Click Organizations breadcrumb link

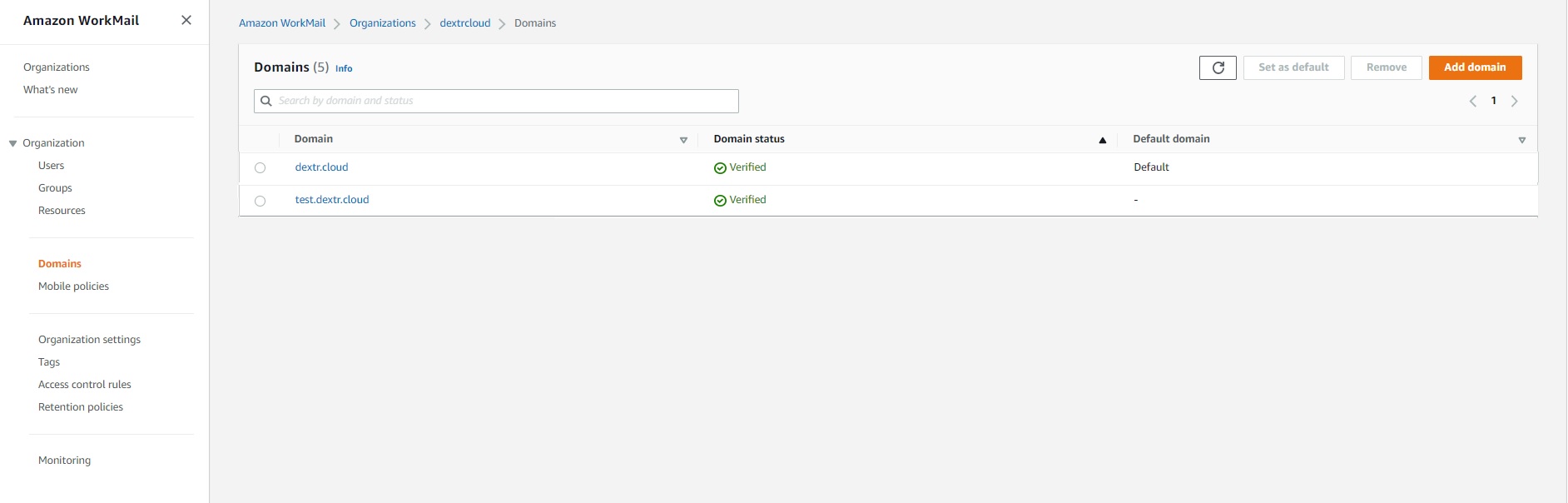[383, 23]
